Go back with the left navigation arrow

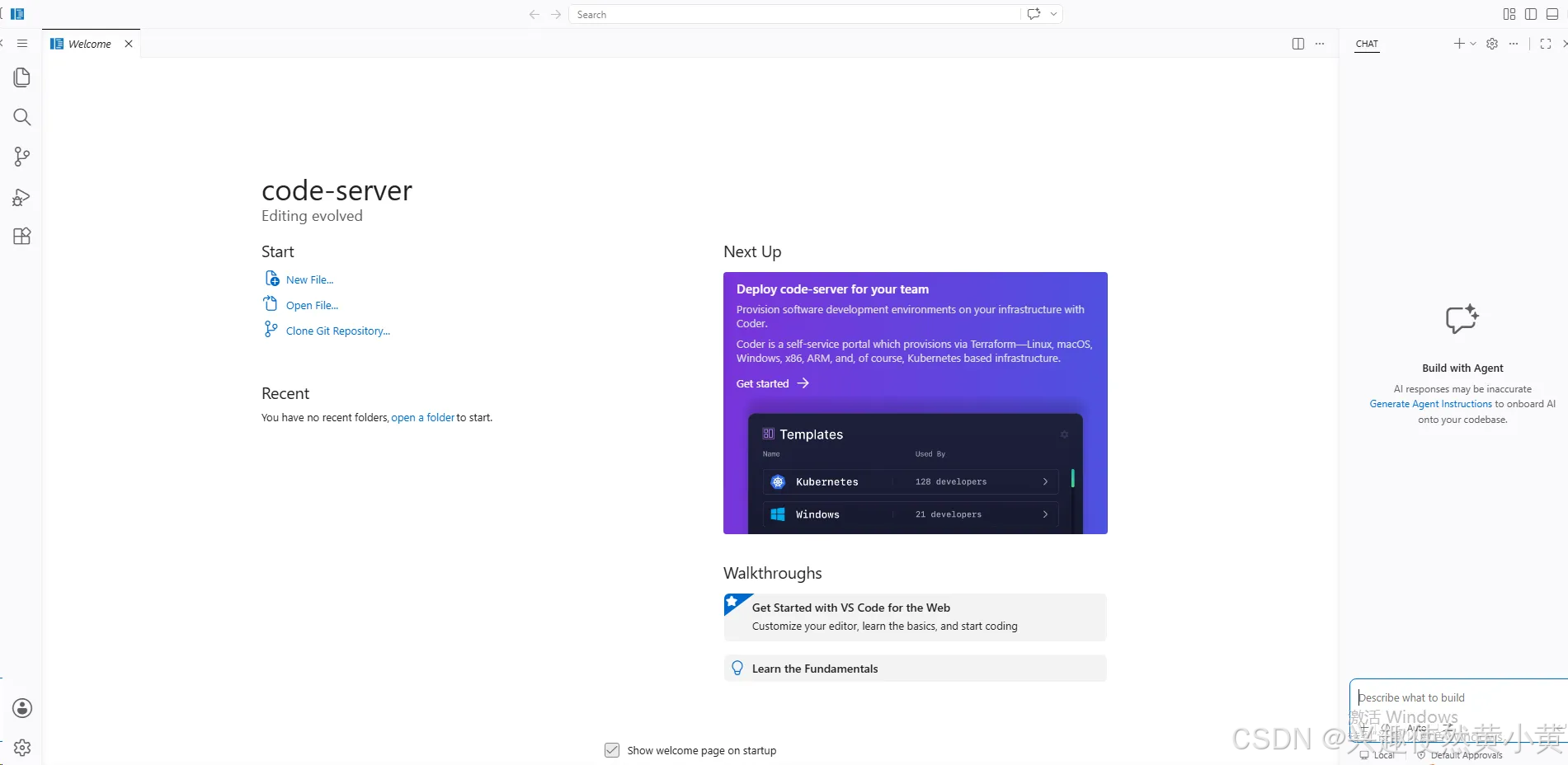coord(534,14)
